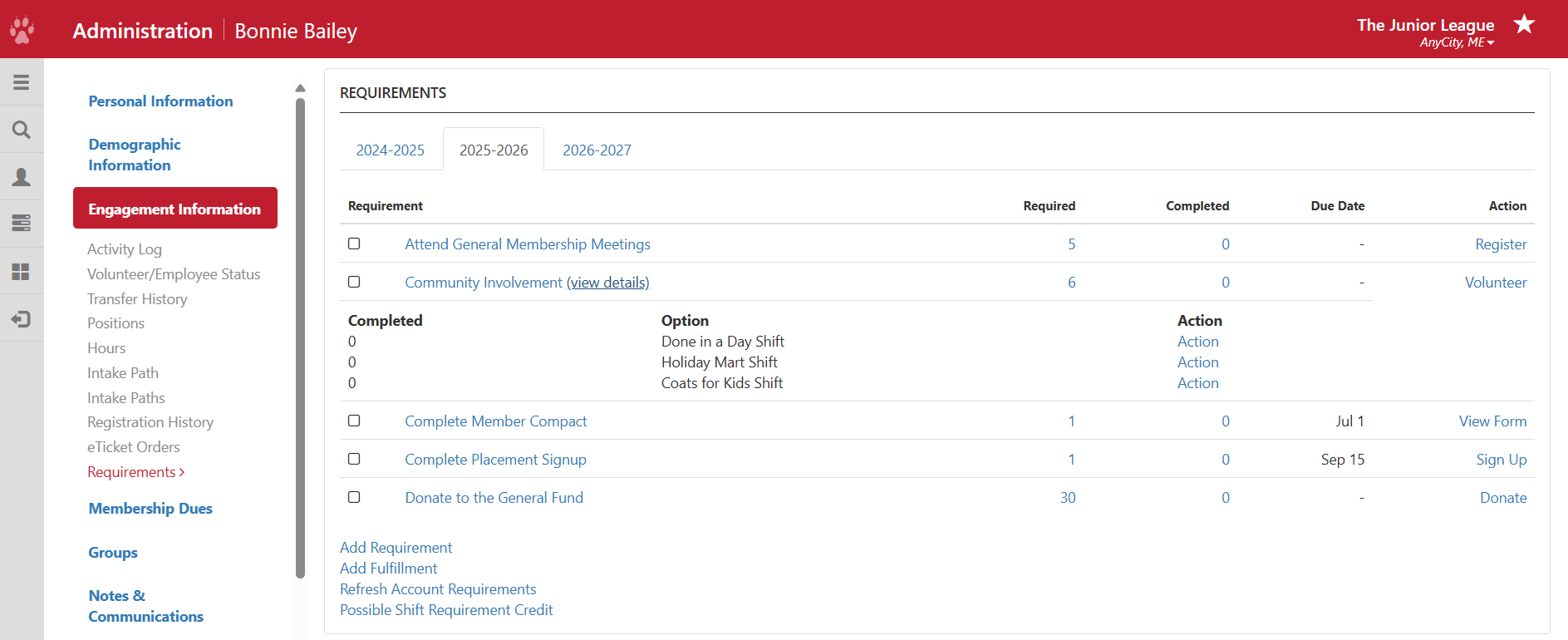Image resolution: width=1568 pixels, height=640 pixels.
Task: Open Hours menu item
Action: 106,348
